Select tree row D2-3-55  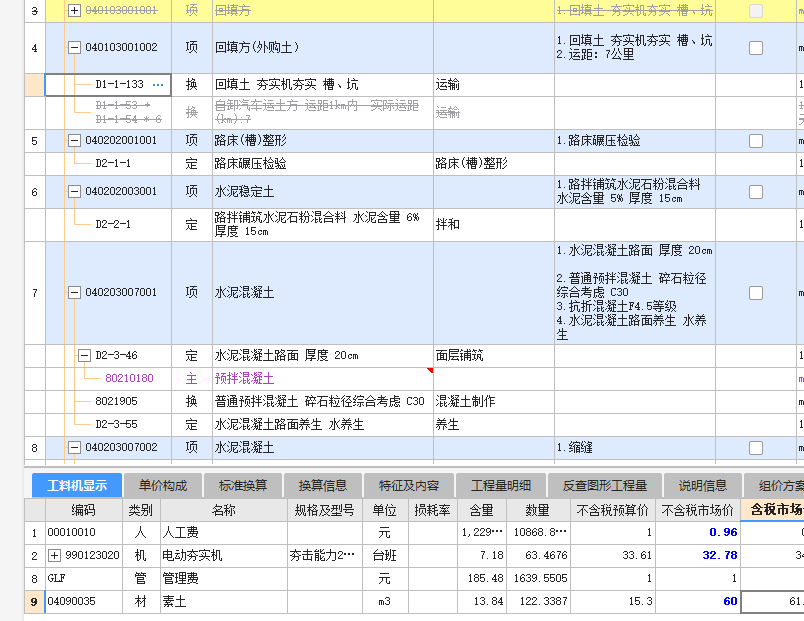[116, 425]
